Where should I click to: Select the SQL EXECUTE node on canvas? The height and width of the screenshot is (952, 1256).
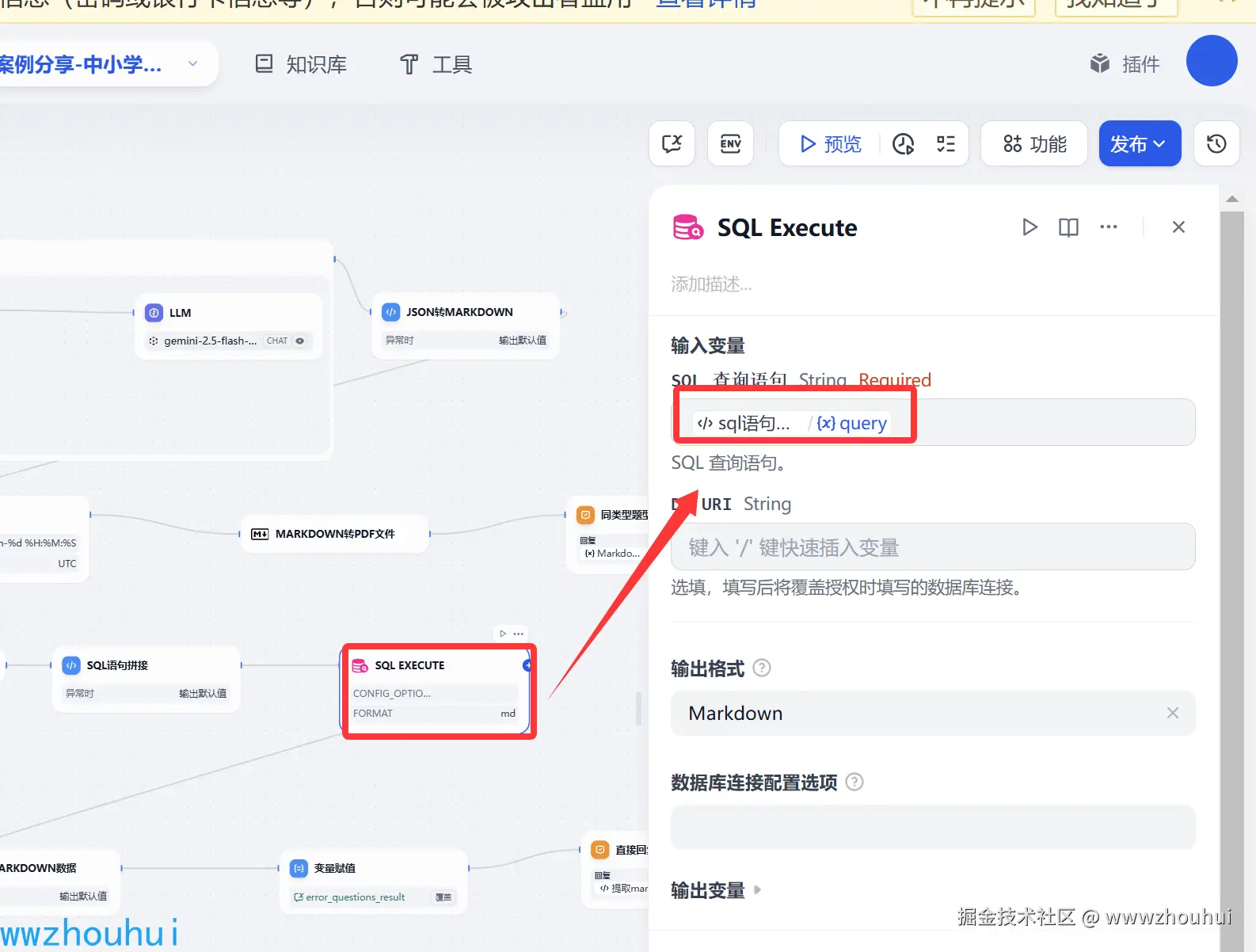coord(436,691)
